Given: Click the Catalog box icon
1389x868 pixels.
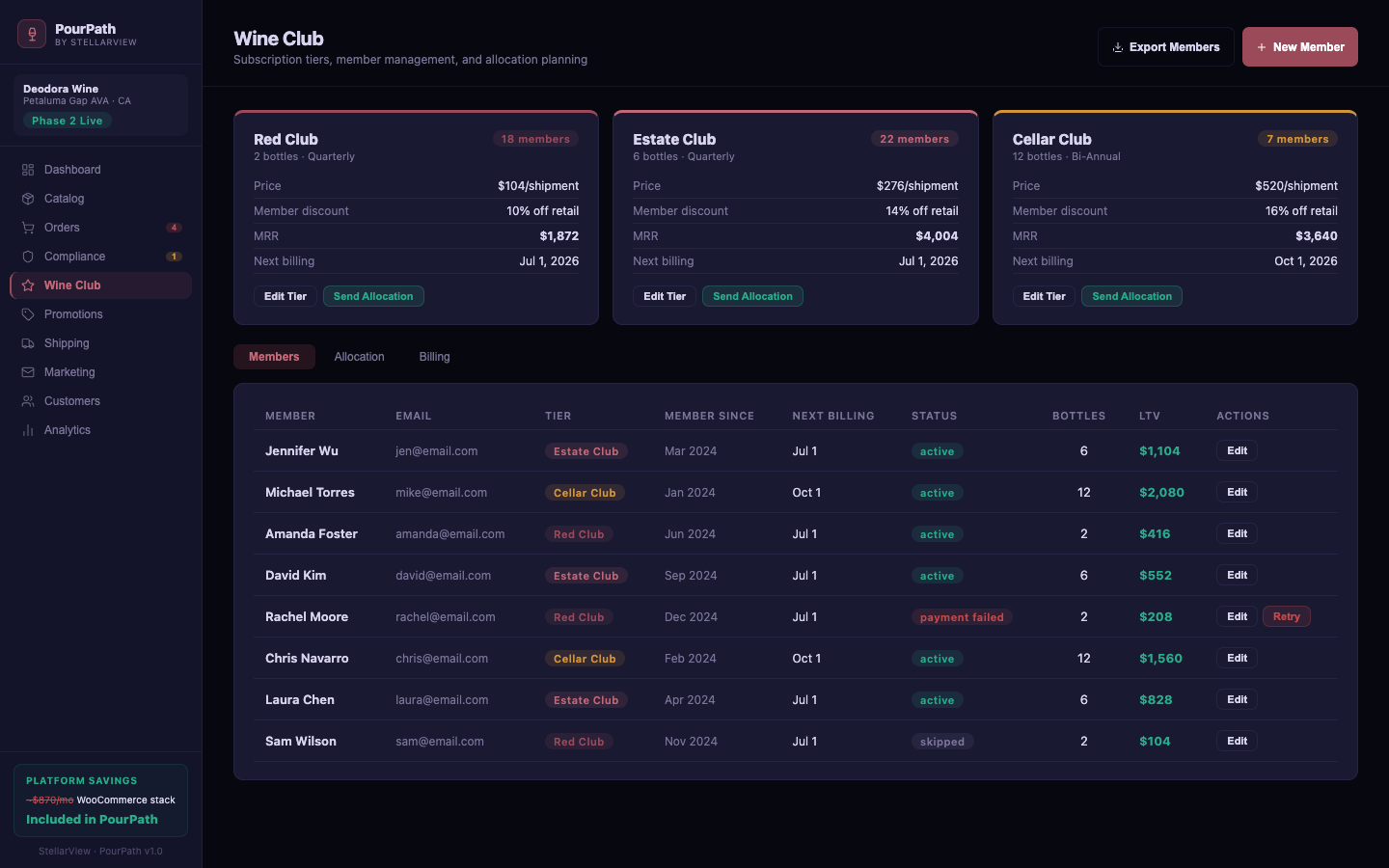Looking at the screenshot, I should point(28,199).
